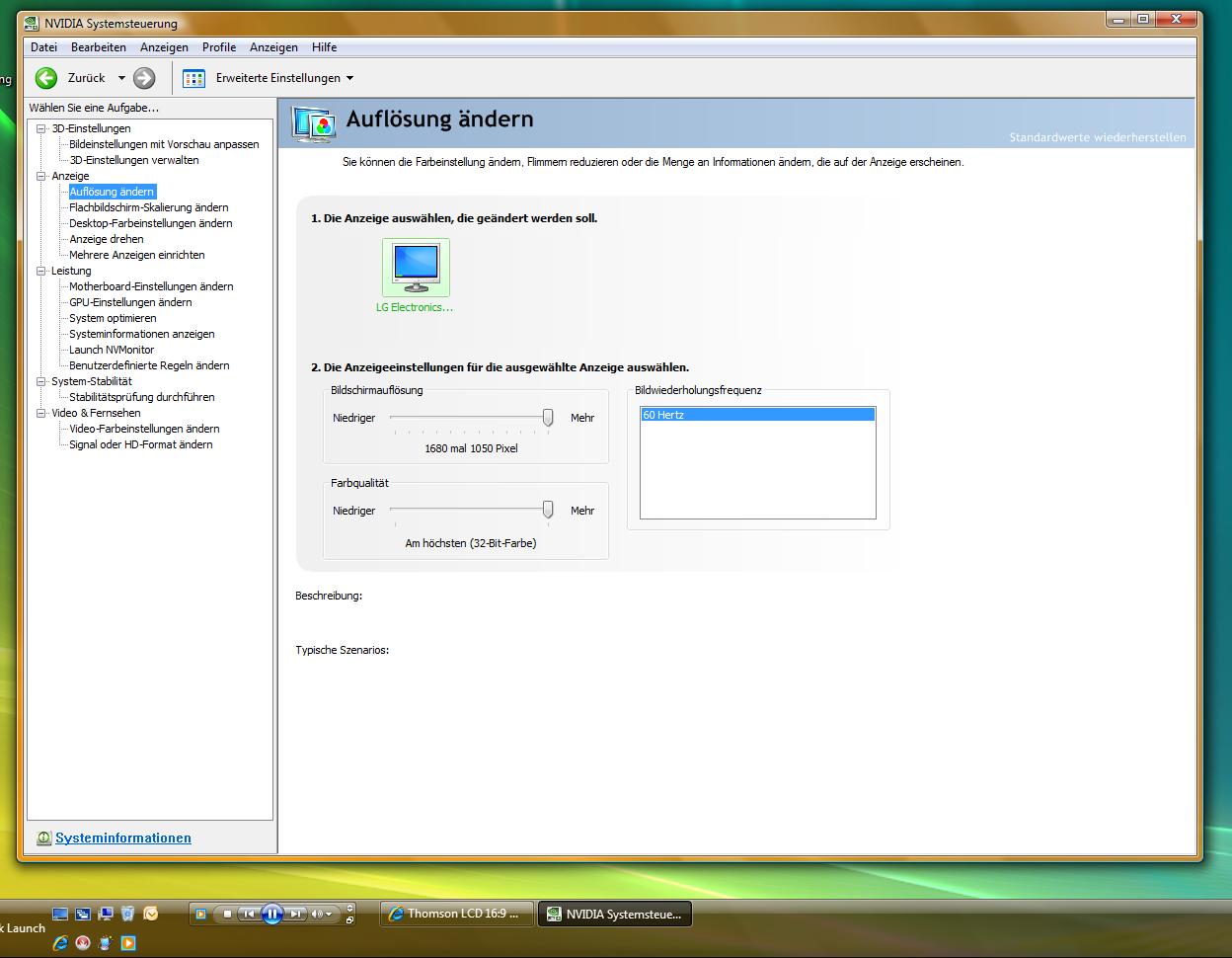Select 3D-Einstellungen verwalten
The width and height of the screenshot is (1232, 958).
click(134, 160)
